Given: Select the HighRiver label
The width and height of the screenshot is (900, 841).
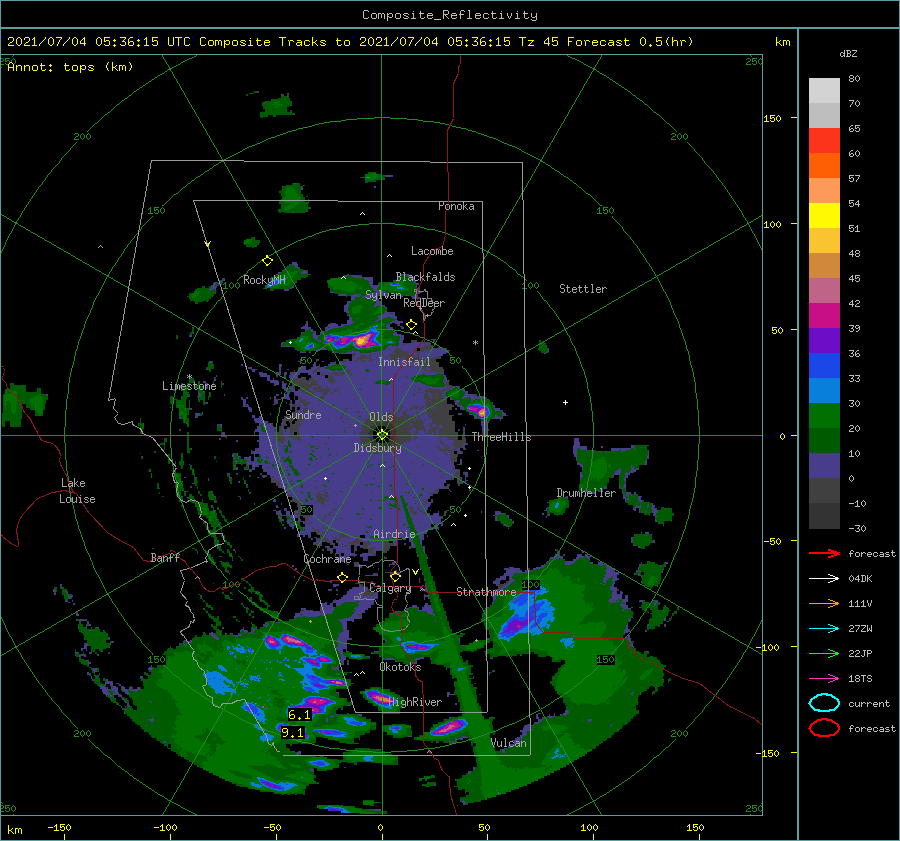Looking at the screenshot, I should point(415,702).
